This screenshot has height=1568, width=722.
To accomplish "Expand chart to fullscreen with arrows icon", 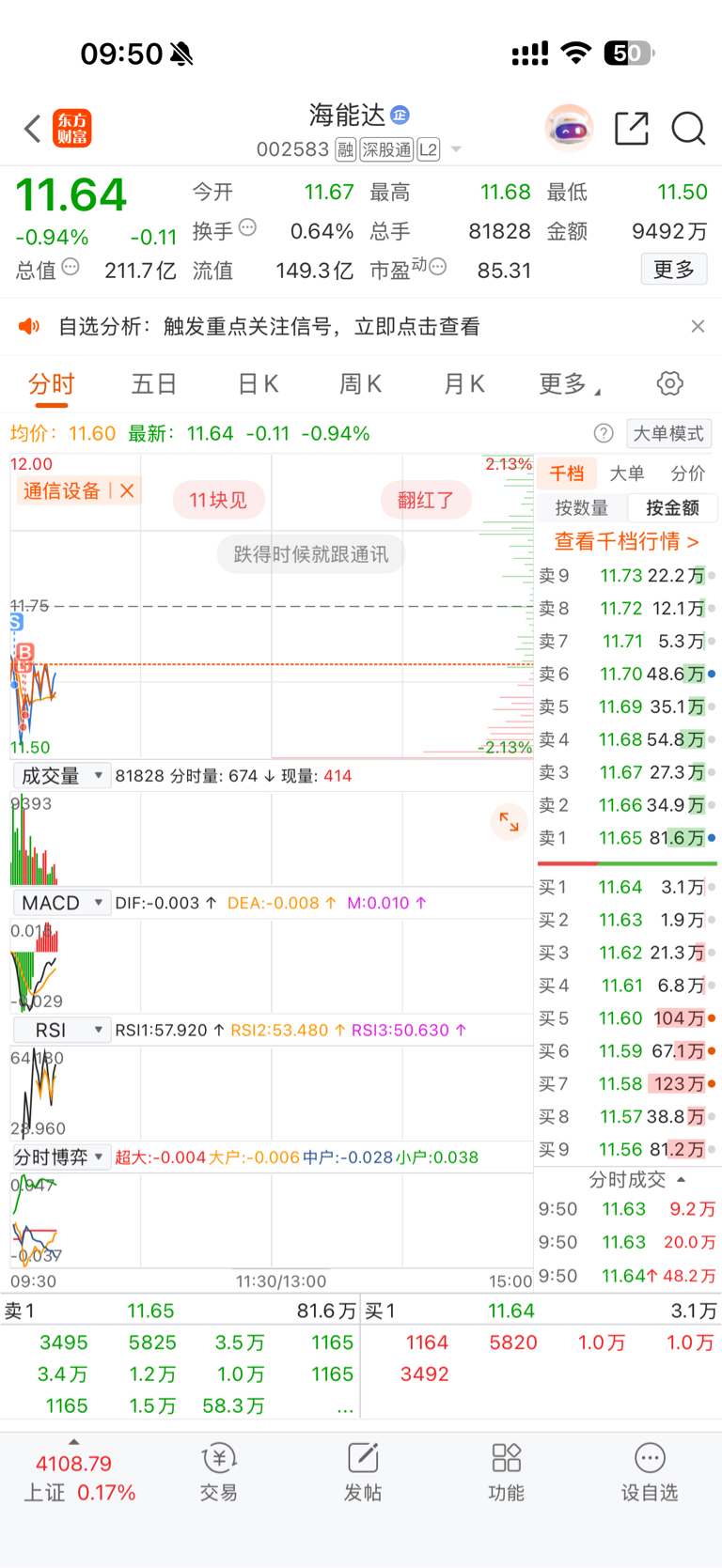I will 509,822.
